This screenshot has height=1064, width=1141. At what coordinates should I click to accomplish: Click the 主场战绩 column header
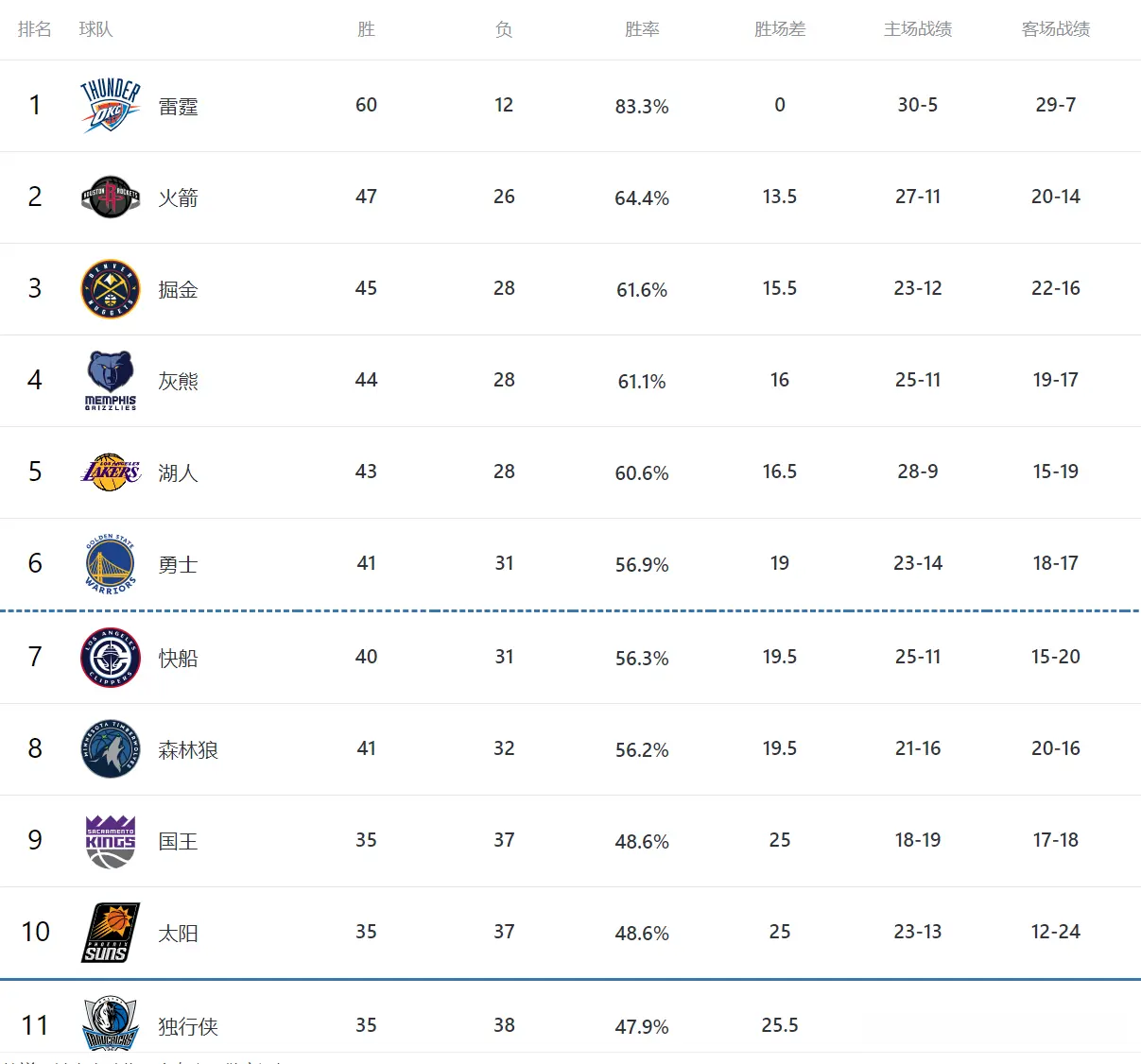coord(918,29)
